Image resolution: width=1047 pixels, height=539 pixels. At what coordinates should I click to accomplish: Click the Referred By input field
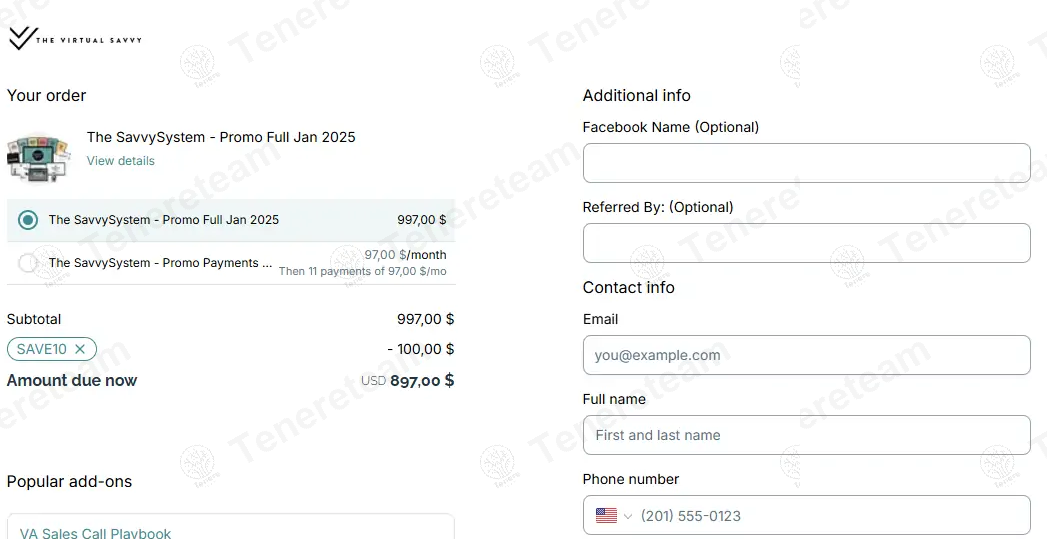click(806, 243)
